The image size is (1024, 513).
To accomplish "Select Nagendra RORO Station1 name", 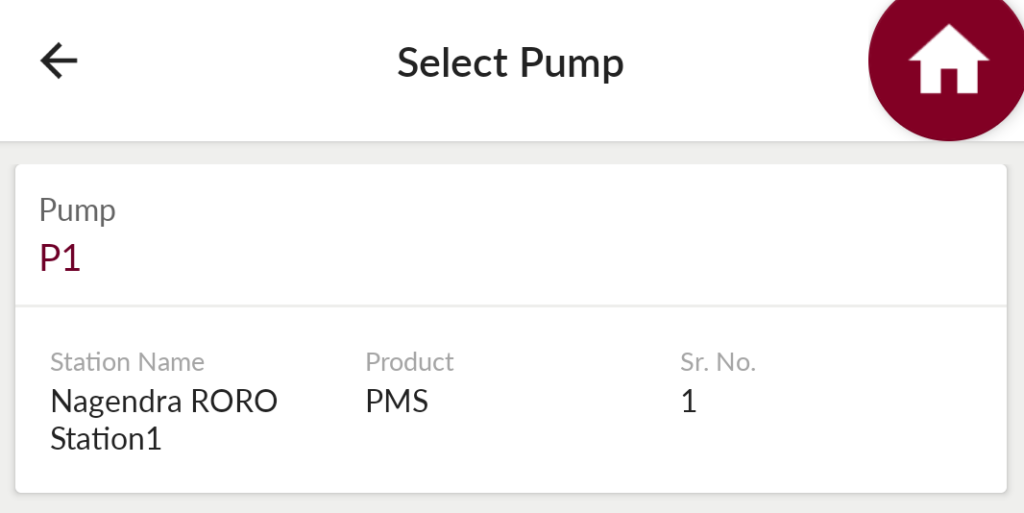I will [x=164, y=420].
